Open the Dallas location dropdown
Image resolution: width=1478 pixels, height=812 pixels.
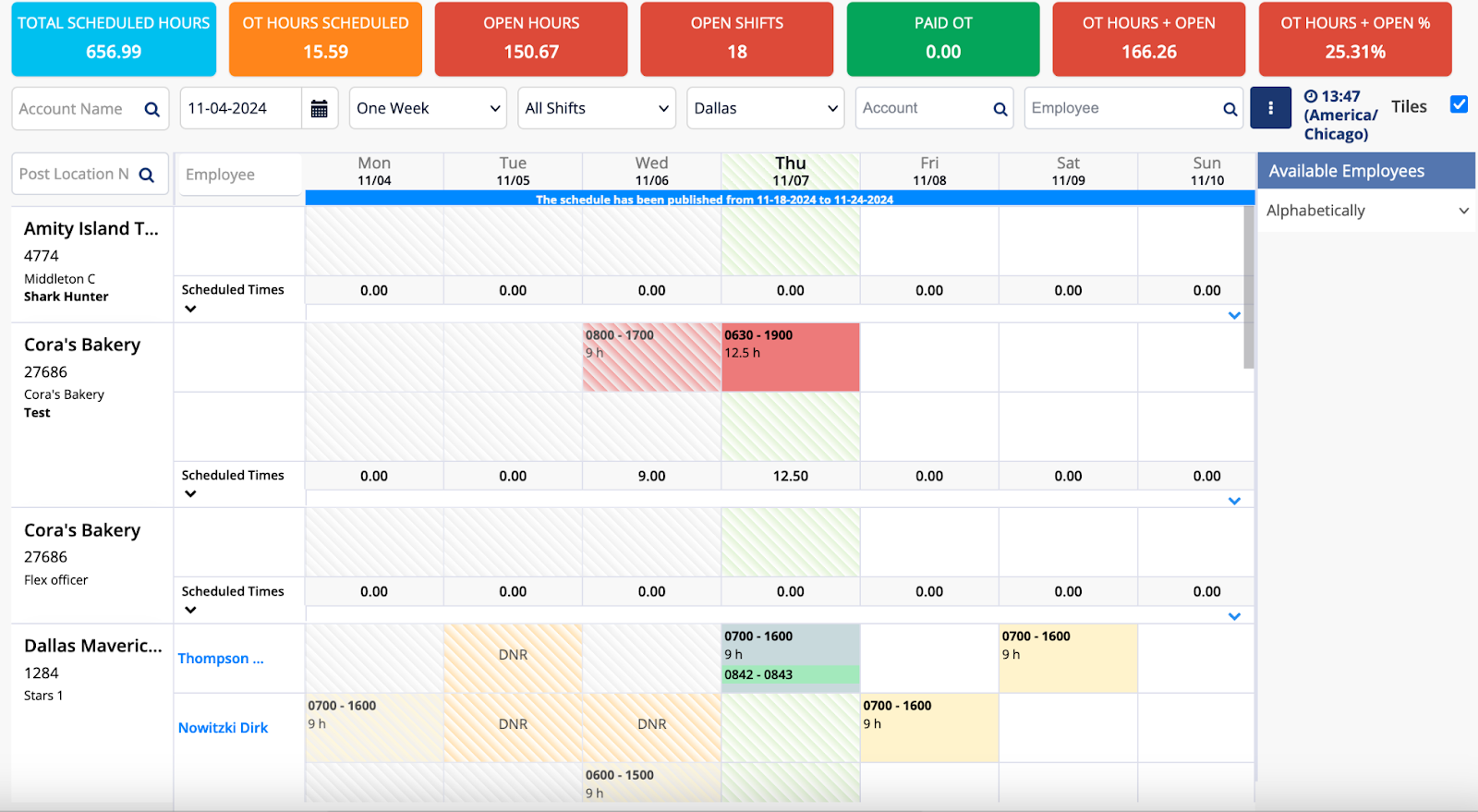(x=765, y=108)
